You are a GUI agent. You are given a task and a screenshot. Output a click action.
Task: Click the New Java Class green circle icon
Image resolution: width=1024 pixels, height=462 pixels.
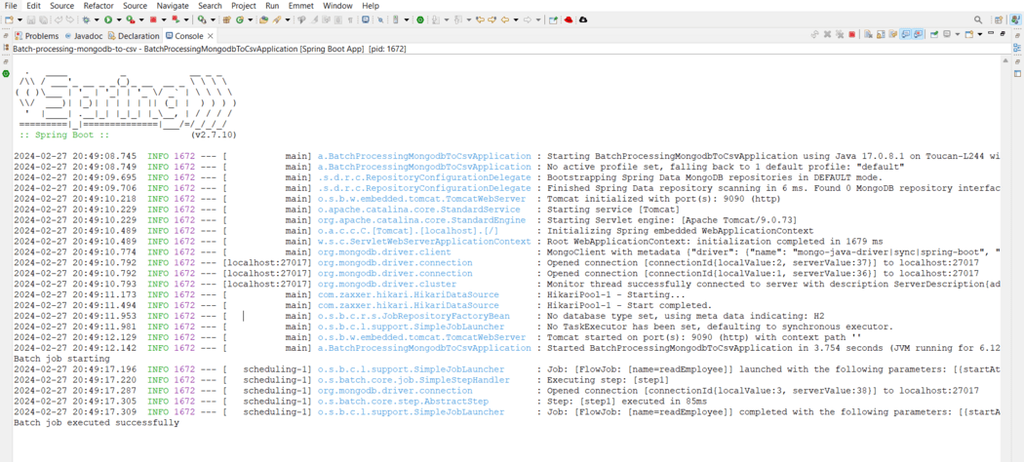[x=240, y=20]
